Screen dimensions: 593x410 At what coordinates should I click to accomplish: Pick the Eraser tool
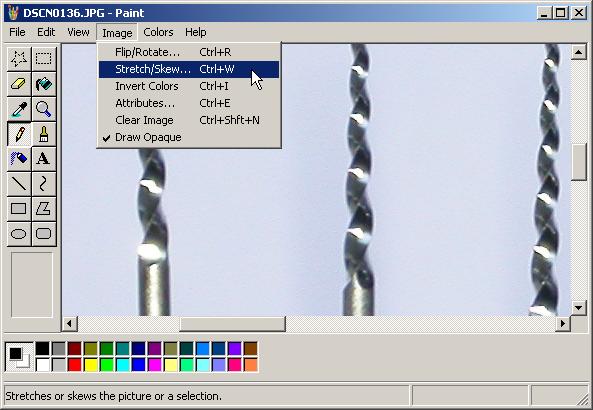tap(19, 84)
